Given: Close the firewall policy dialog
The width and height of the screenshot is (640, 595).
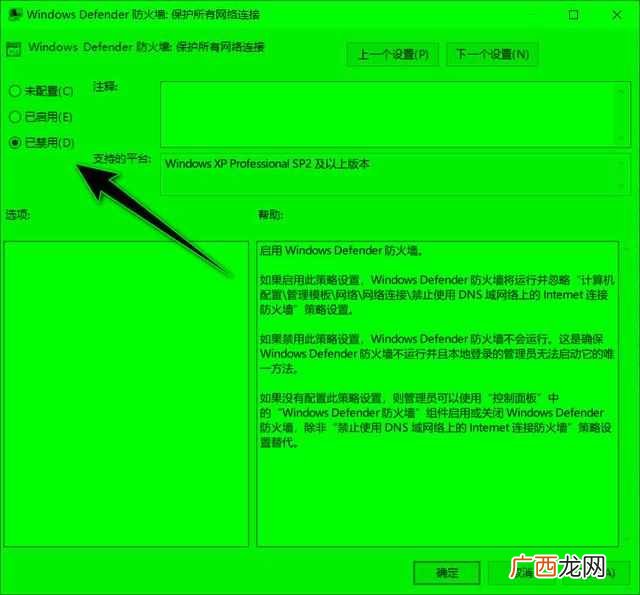Looking at the screenshot, I should pos(616,15).
